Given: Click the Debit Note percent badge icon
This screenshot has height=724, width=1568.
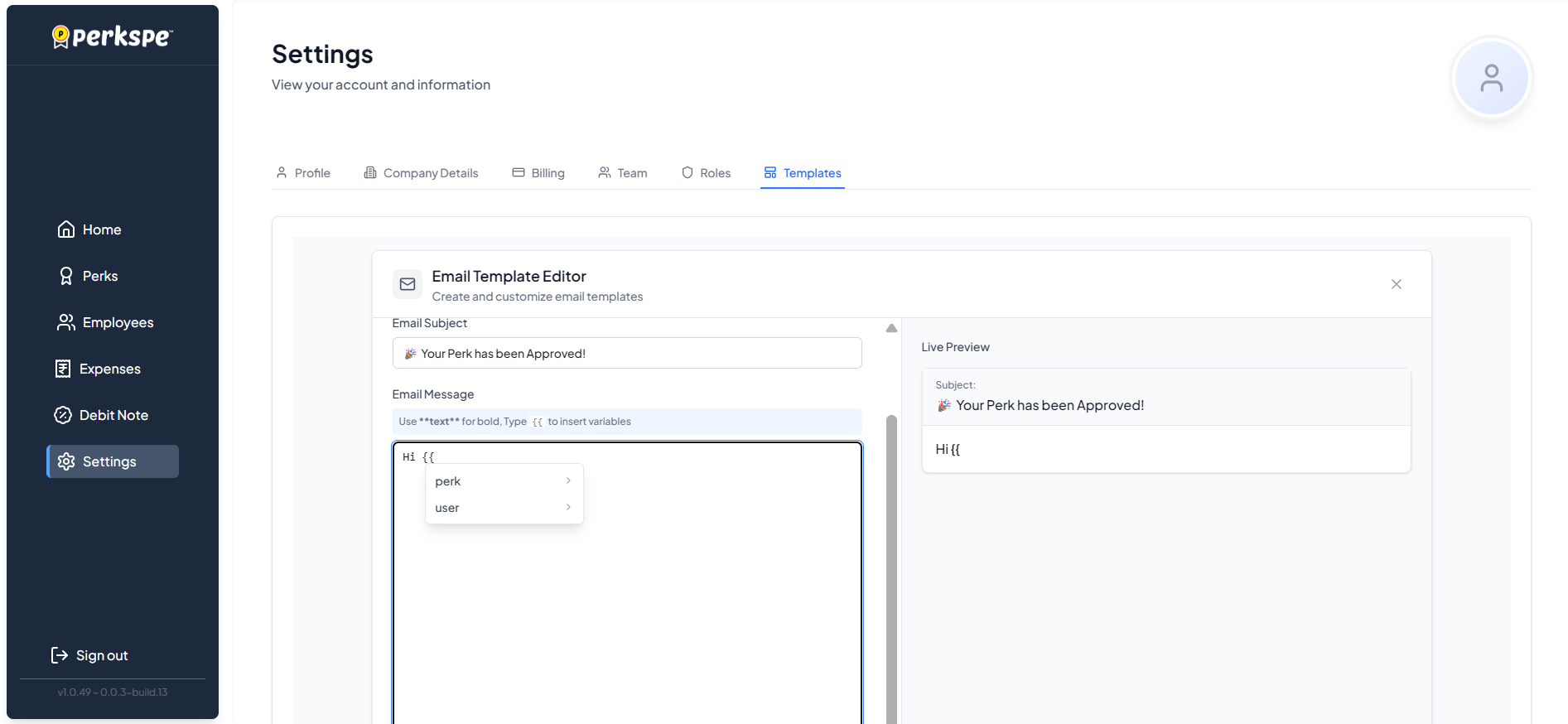Looking at the screenshot, I should point(63,415).
